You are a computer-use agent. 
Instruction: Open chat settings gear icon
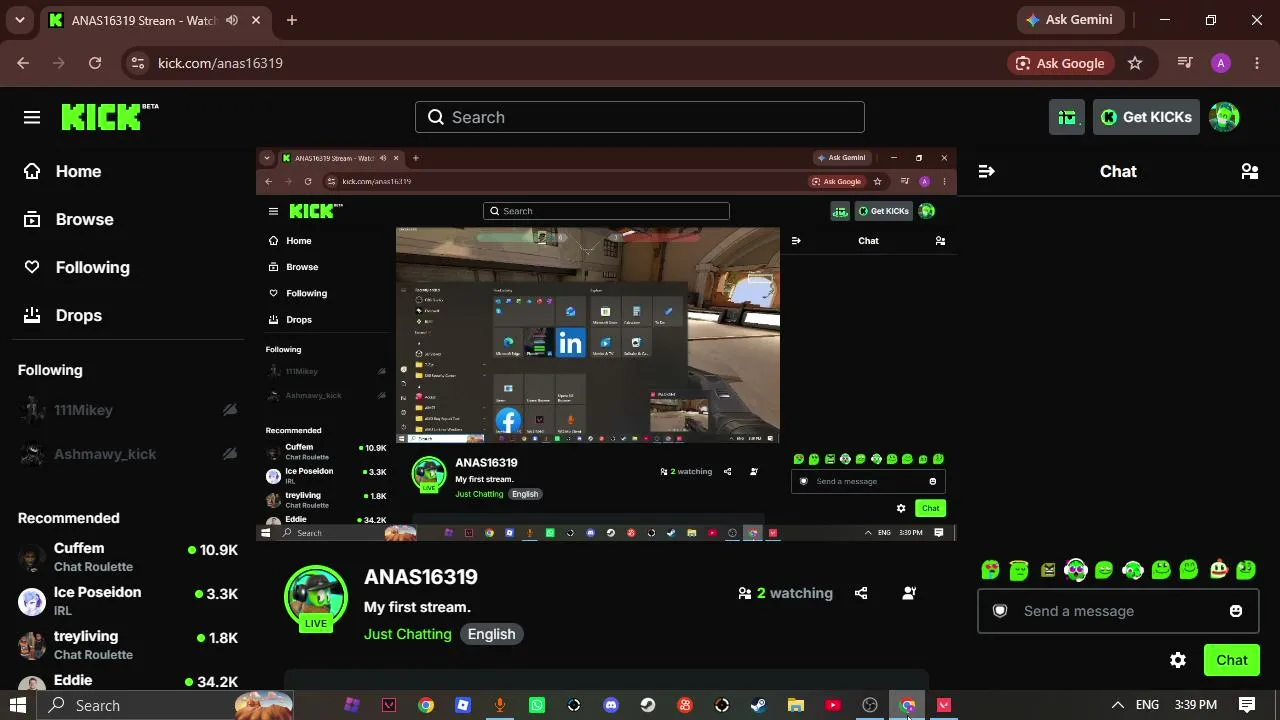[1178, 660]
